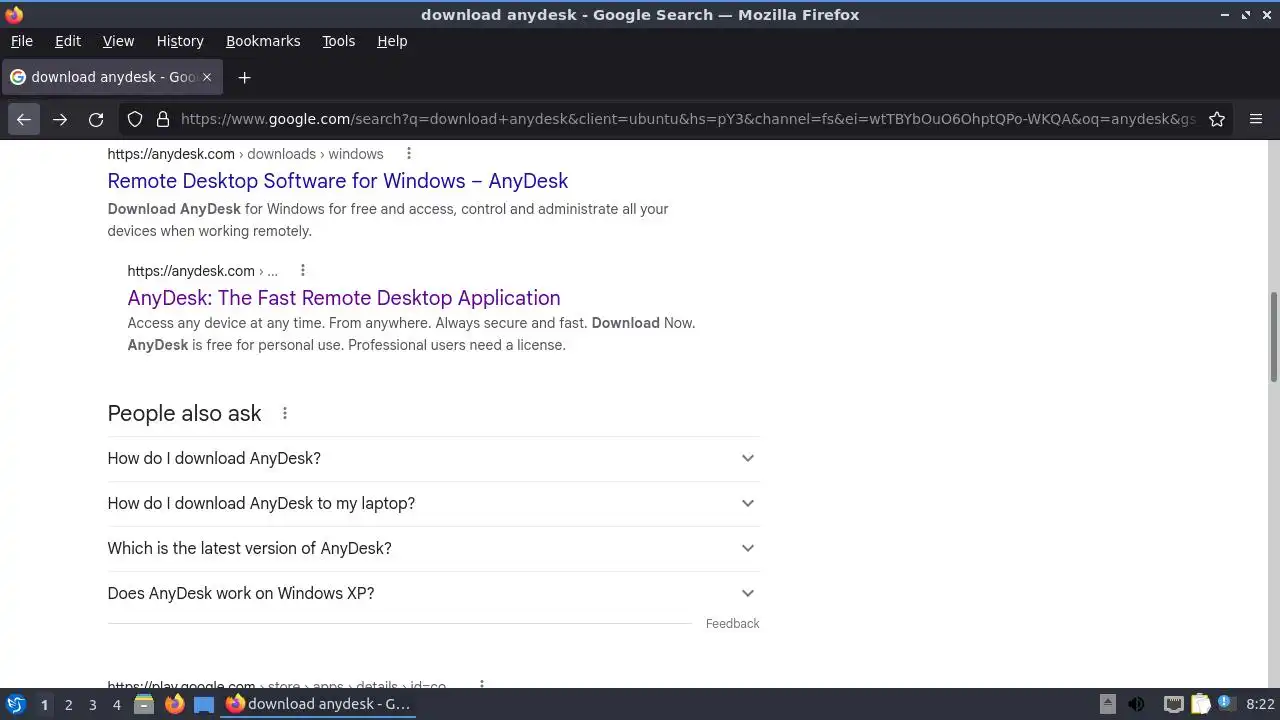1280x720 pixels.
Task: Expand How do I download AnyDesk?
Action: (433, 458)
